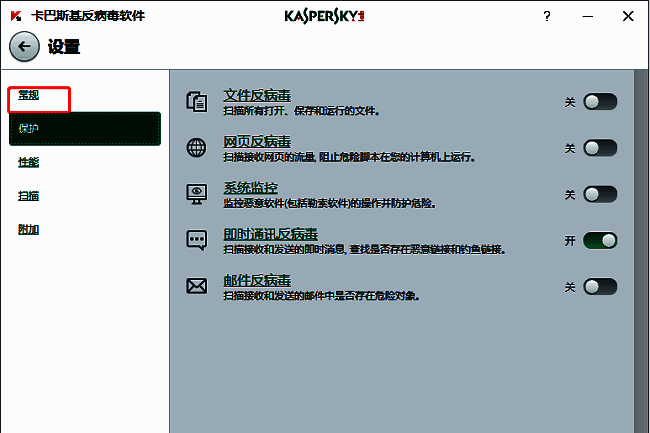The height and width of the screenshot is (433, 650).
Task: Click the 关 label beside 系统监控
Action: tap(570, 195)
